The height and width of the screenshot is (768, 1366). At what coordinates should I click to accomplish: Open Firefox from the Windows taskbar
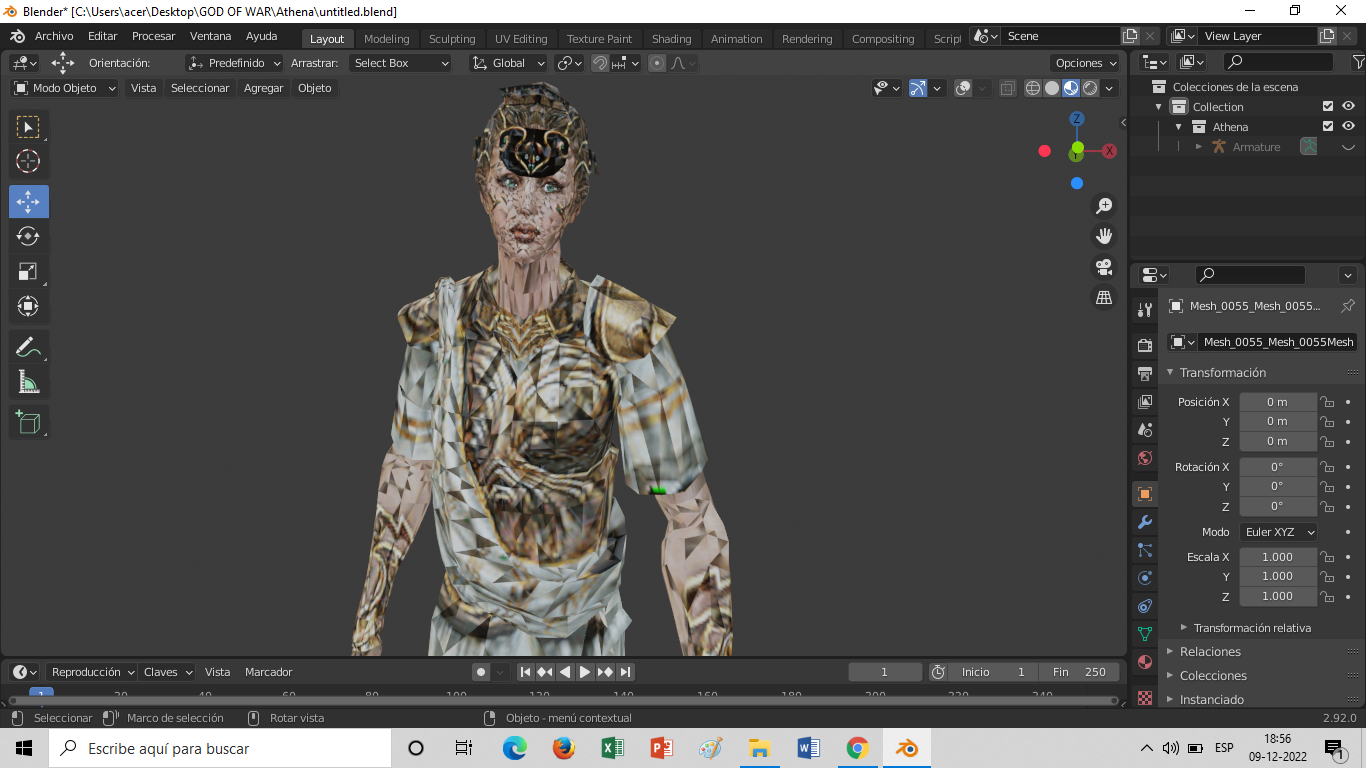point(564,748)
